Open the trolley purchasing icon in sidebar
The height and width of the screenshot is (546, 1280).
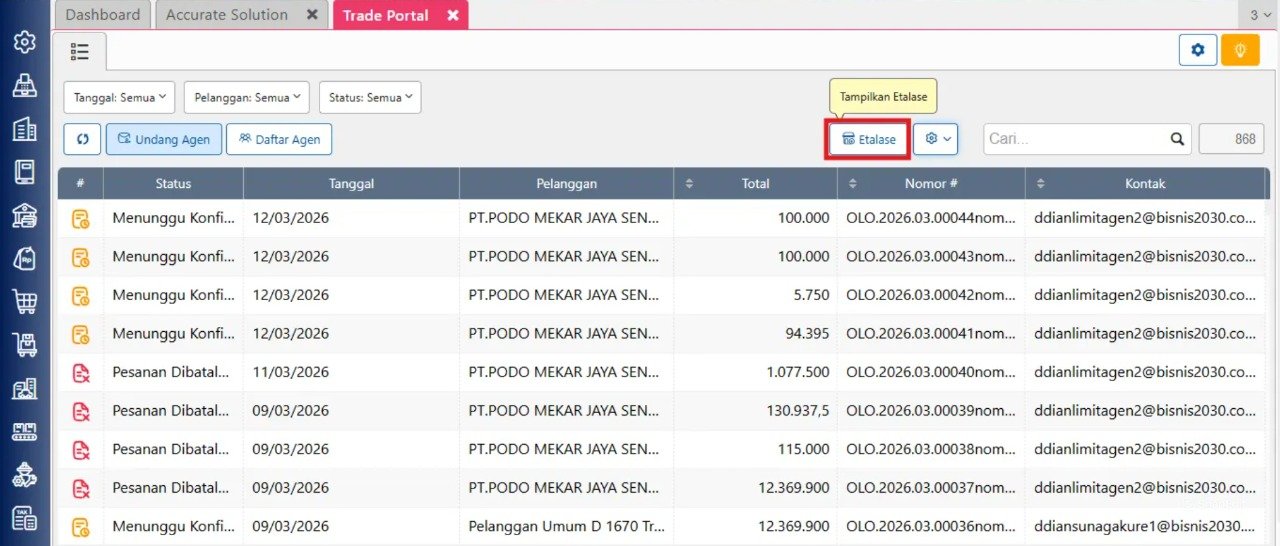tap(24, 345)
